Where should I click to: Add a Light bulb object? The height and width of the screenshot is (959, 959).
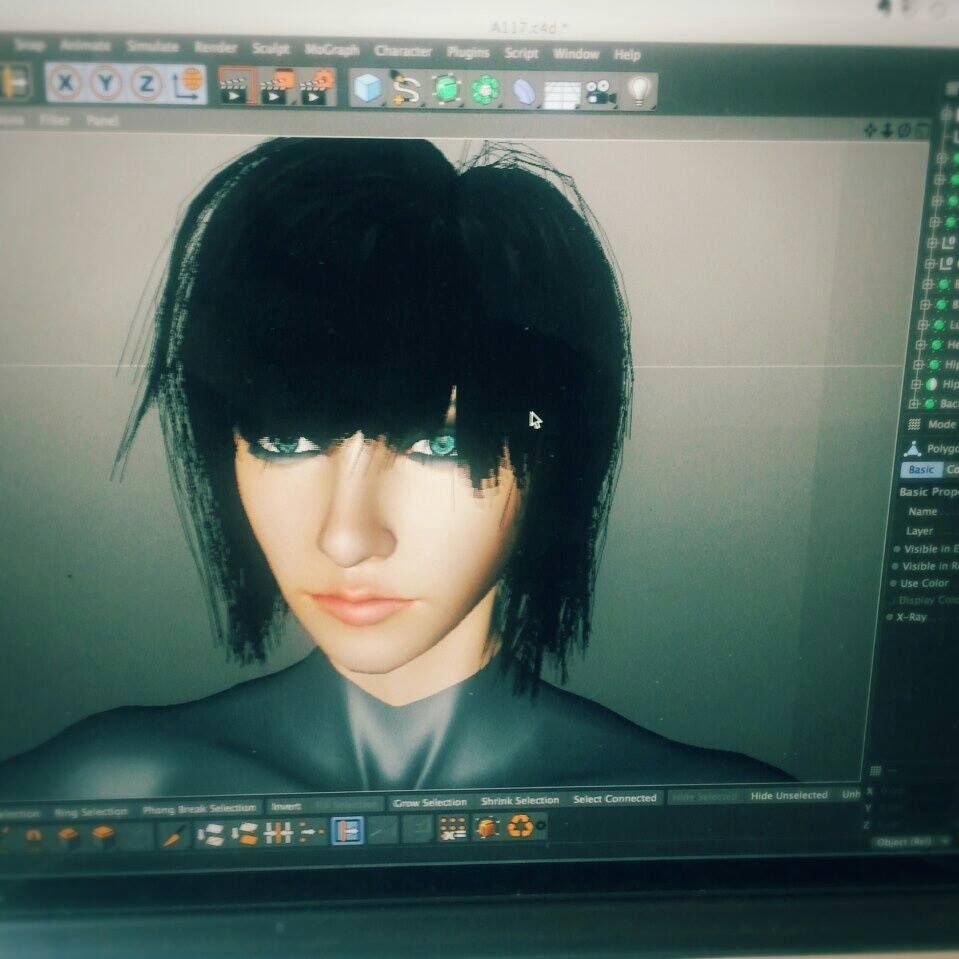[x=639, y=91]
